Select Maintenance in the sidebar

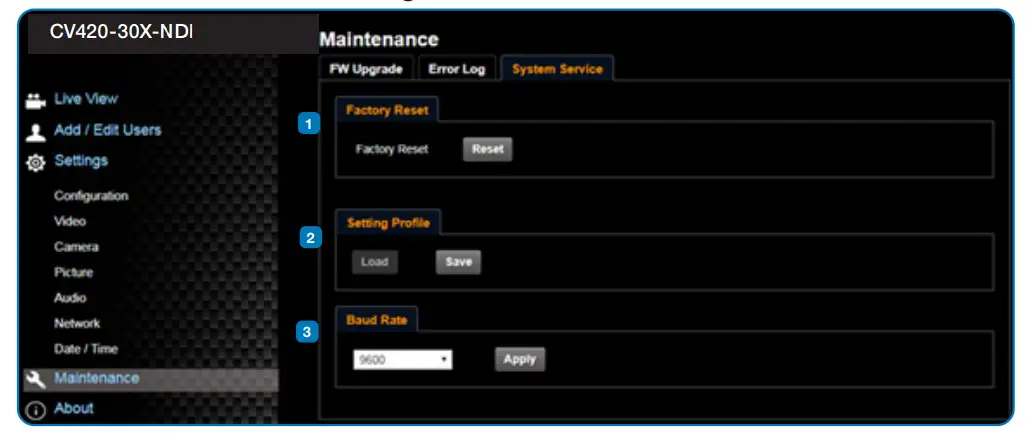(151, 380)
